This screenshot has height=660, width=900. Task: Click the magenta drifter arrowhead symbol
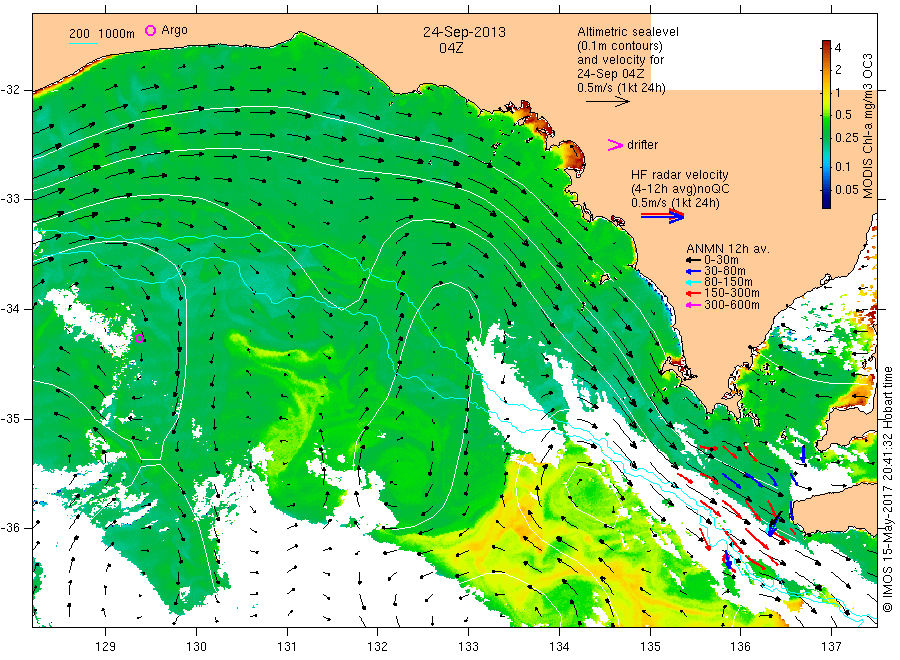coord(615,145)
